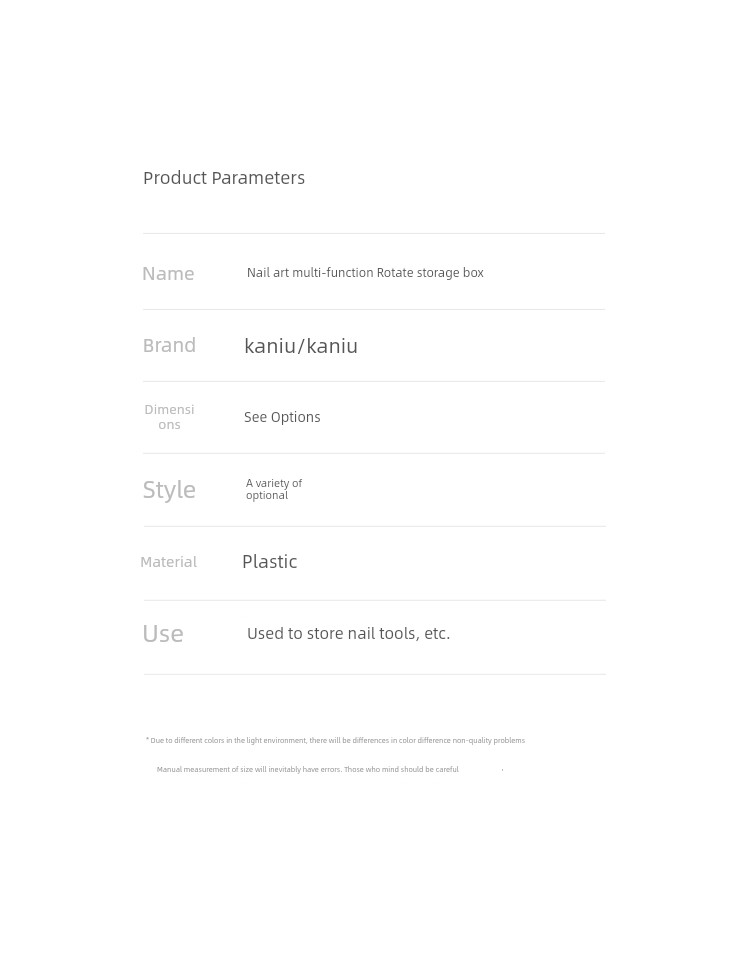The height and width of the screenshot is (979, 750).
Task: Click the Nail art multi-function storage box text
Action: [365, 273]
